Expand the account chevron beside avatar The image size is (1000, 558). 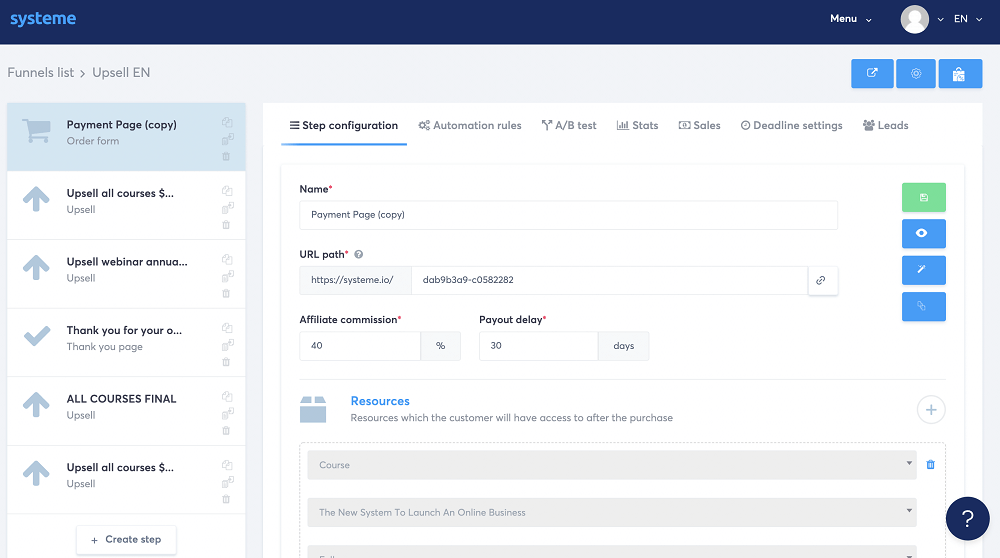[941, 20]
